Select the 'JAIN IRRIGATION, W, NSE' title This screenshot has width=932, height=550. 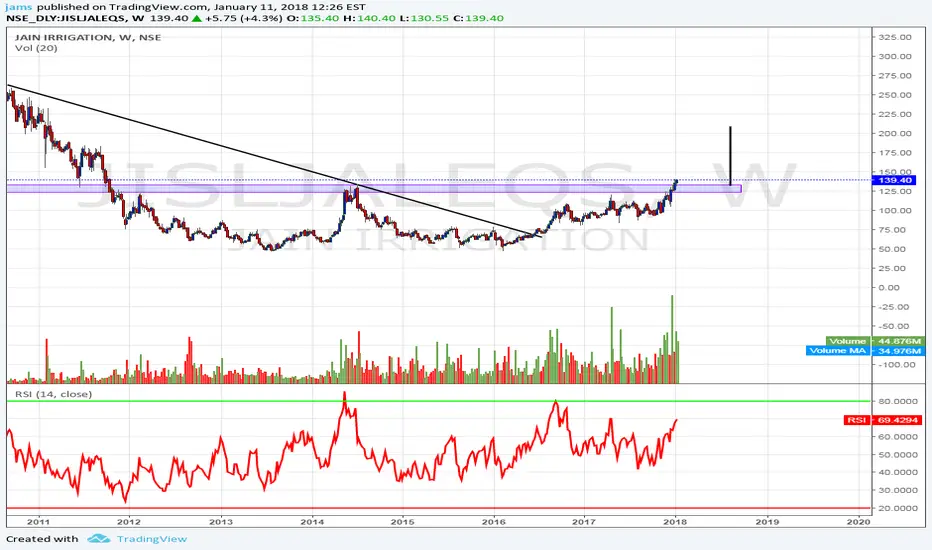coord(87,37)
